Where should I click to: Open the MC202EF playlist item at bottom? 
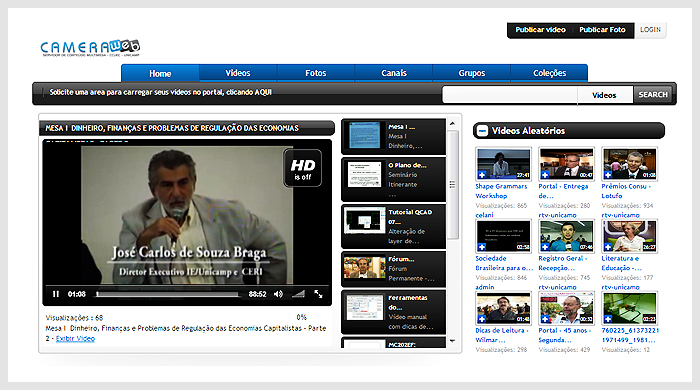pos(393,343)
